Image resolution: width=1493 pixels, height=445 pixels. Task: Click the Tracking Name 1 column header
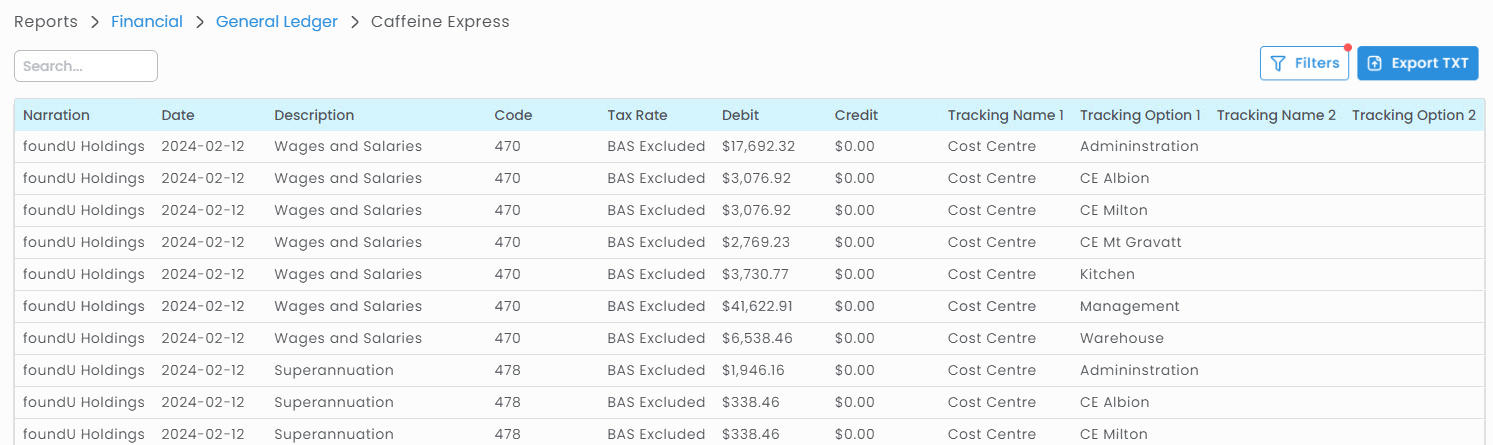pyautogui.click(x=1005, y=115)
